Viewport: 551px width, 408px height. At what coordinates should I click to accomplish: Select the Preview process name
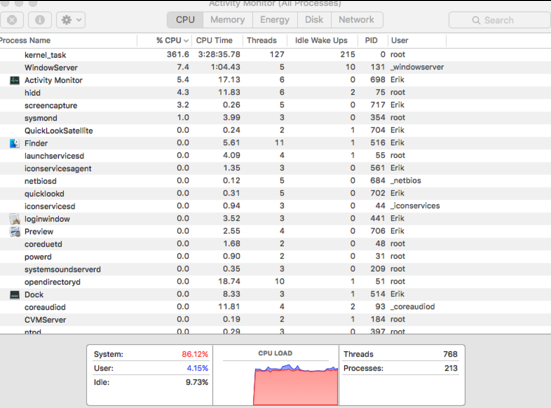39,232
